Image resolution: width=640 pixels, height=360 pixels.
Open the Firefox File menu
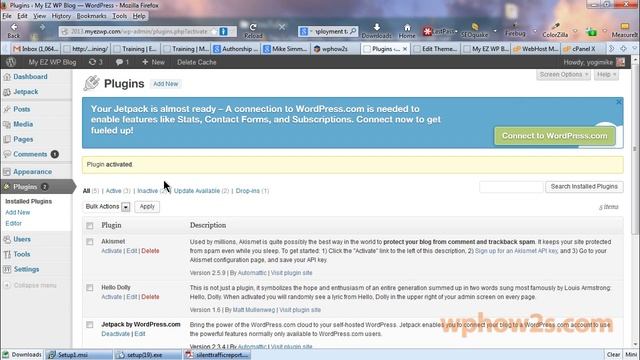click(7, 16)
